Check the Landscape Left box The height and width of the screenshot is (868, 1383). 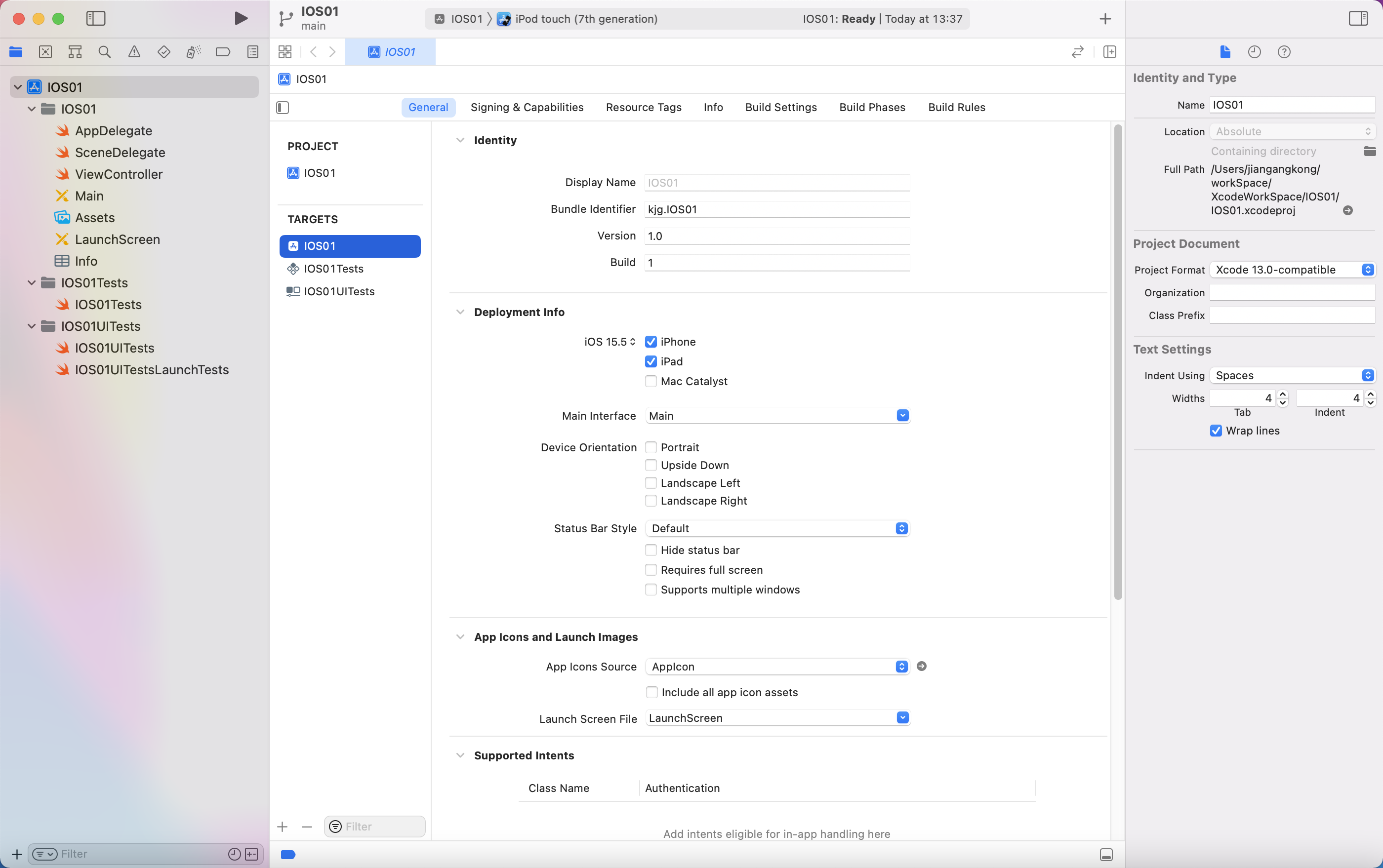(x=651, y=483)
